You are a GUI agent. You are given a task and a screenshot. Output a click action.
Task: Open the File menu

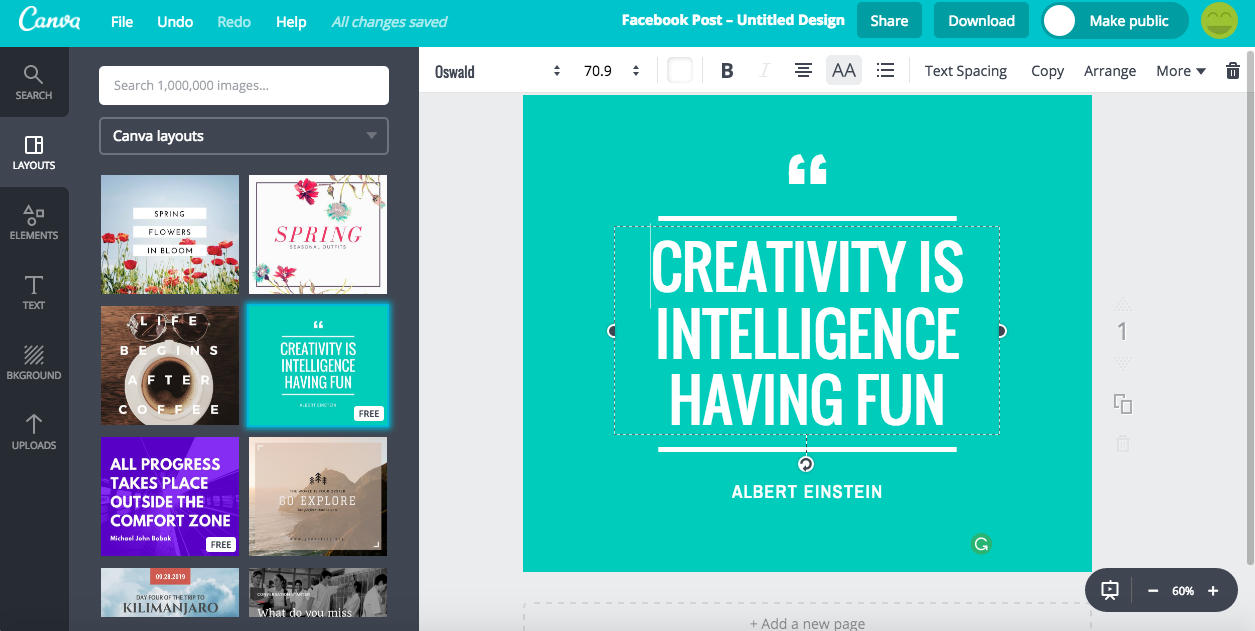(122, 21)
